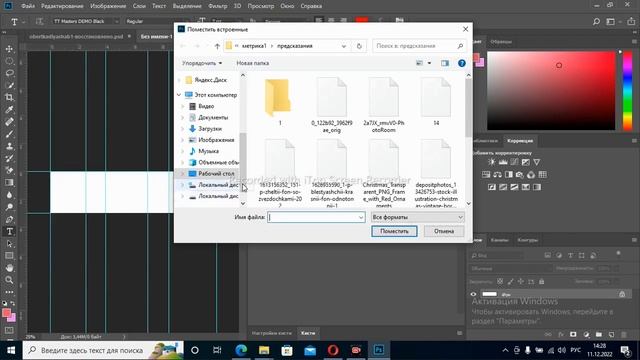
Task: Select the Rectangle shape tool
Action: [x=9, y=256]
